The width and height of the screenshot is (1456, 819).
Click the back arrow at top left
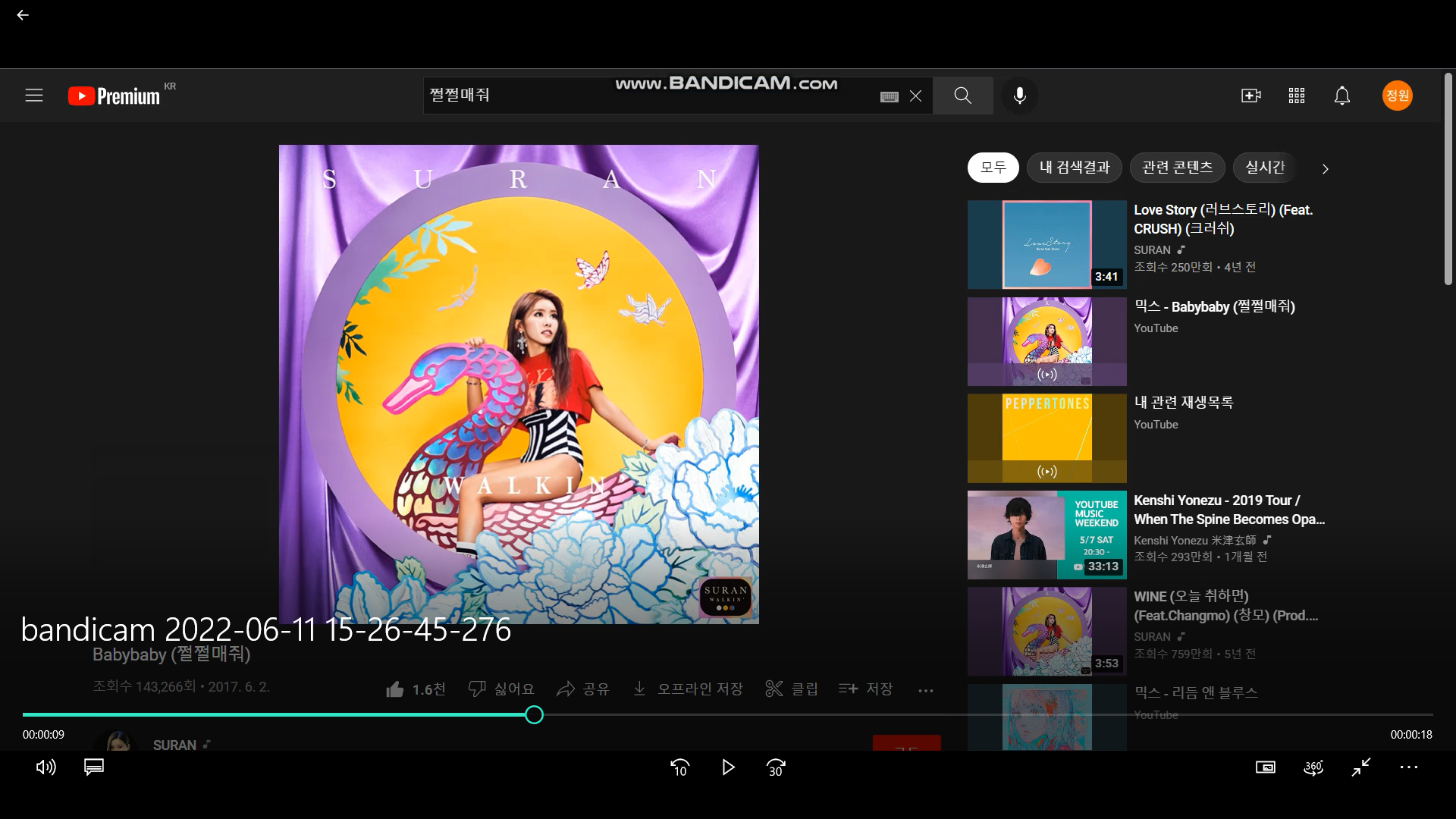tap(23, 15)
